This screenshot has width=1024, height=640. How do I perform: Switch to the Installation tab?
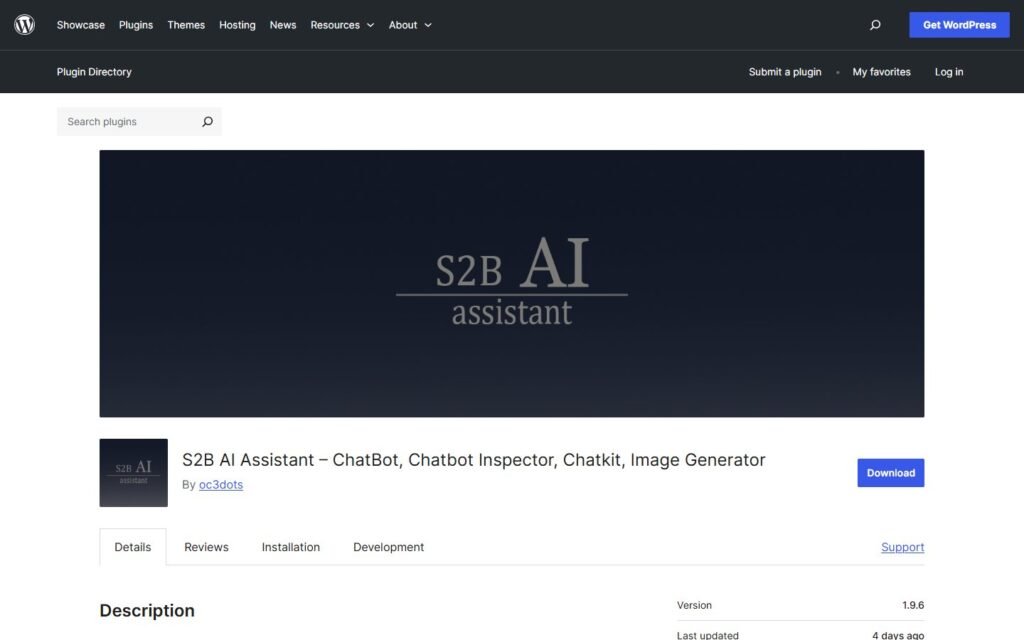tap(291, 547)
